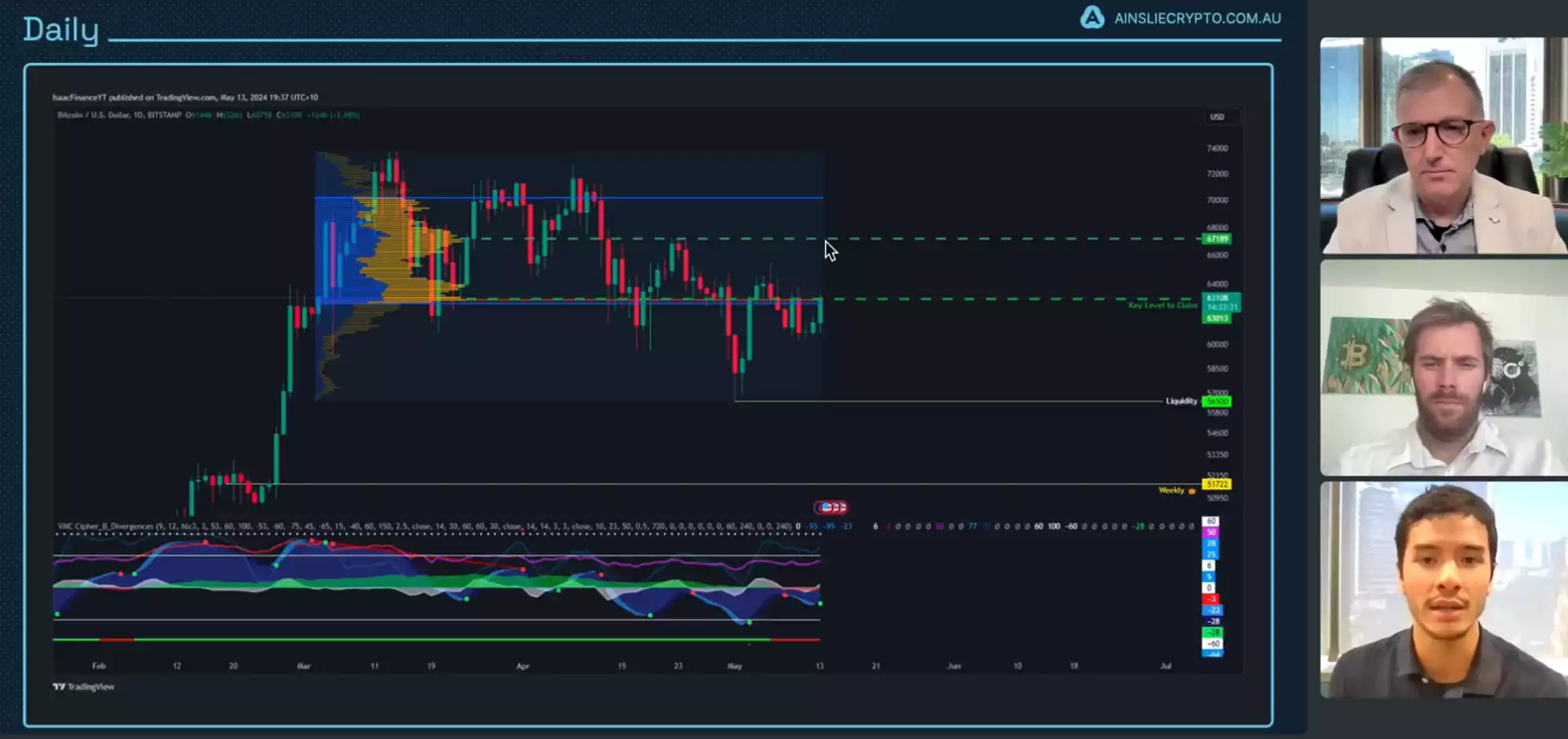Click the Liquidity line text label

pos(1181,401)
